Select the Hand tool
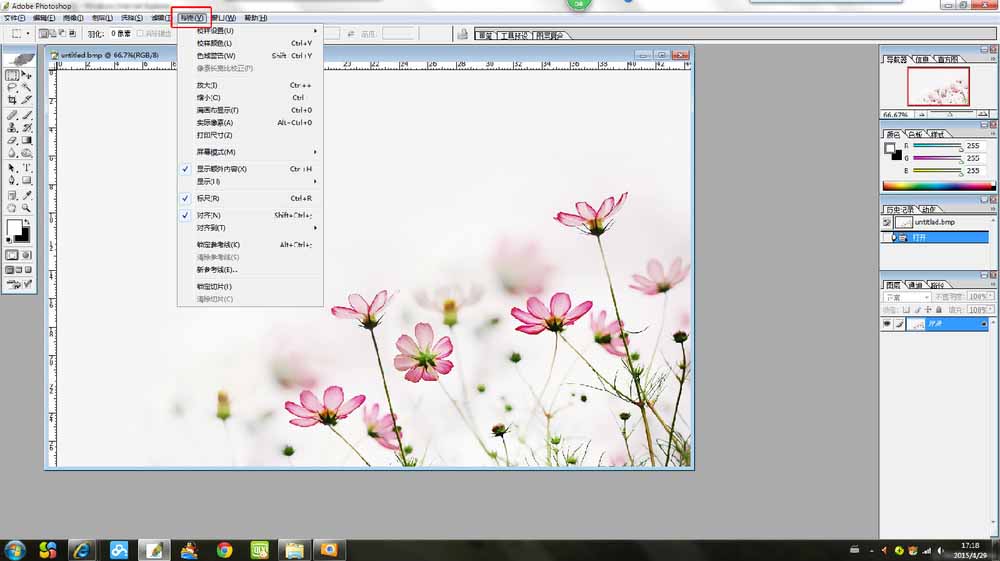 click(x=12, y=208)
